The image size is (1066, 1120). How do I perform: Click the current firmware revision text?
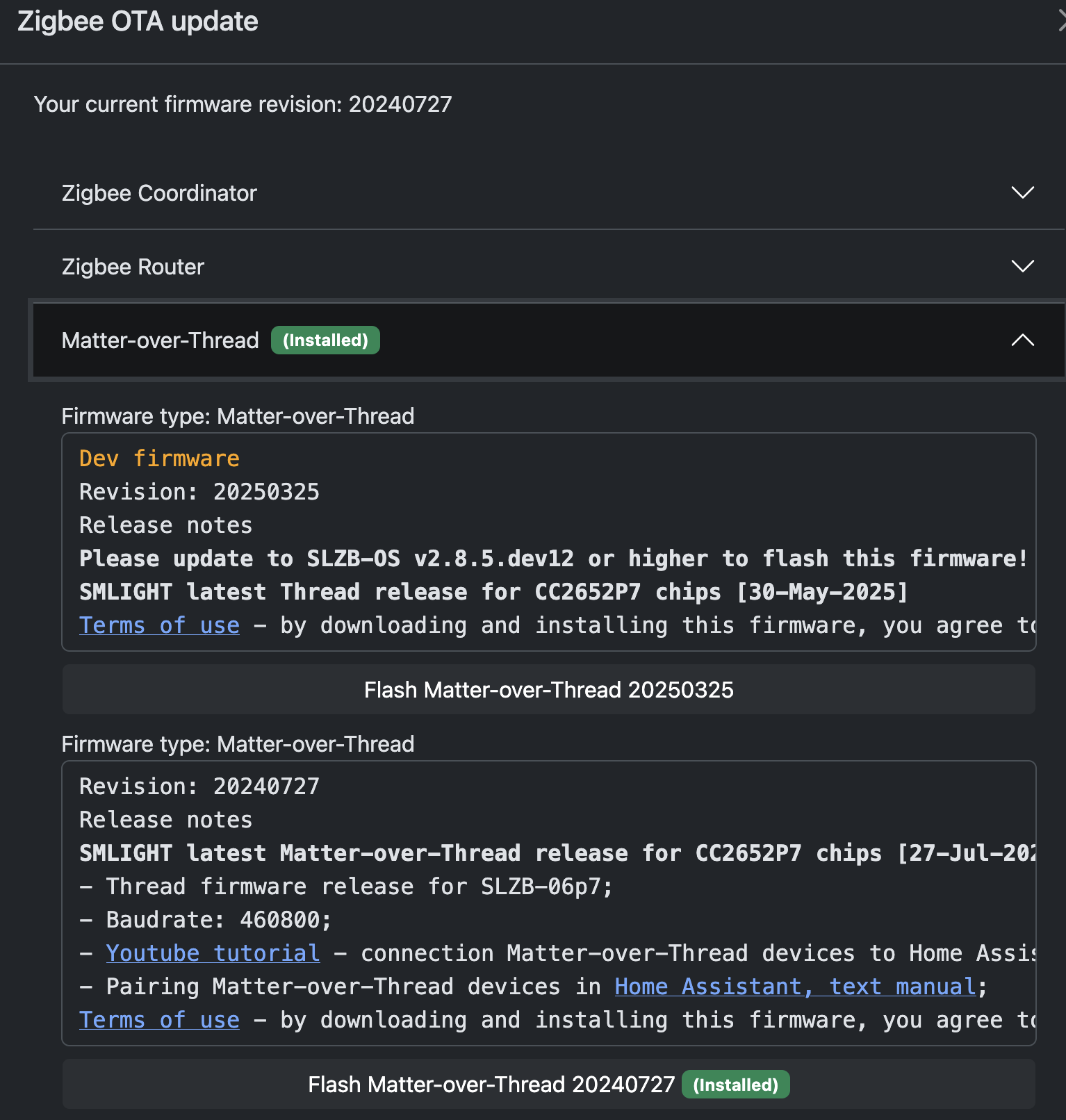243,104
